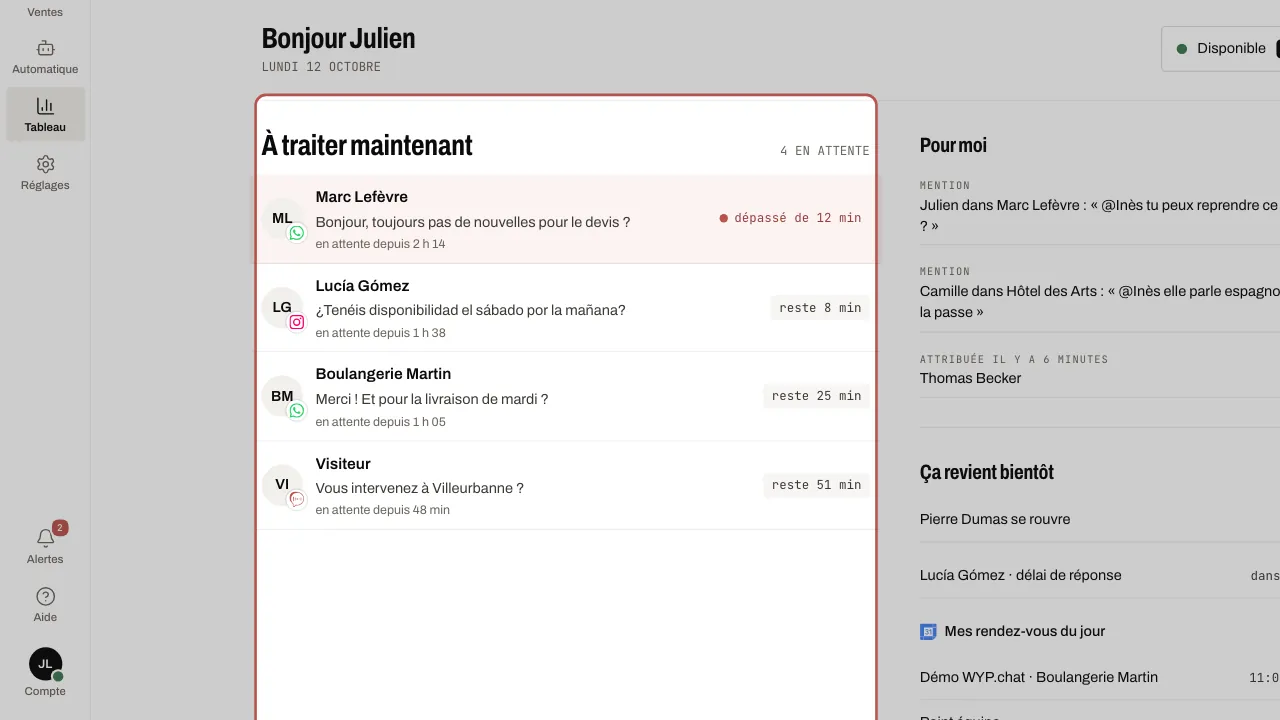Image resolution: width=1280 pixels, height=720 pixels.
Task: Click the Instagram badge on the LG avatar
Action: coord(297,322)
